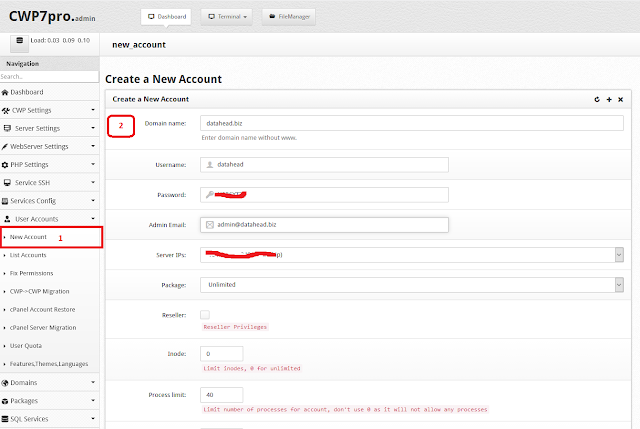
Task: Click the PHP Settings gear icon
Action: point(5,165)
